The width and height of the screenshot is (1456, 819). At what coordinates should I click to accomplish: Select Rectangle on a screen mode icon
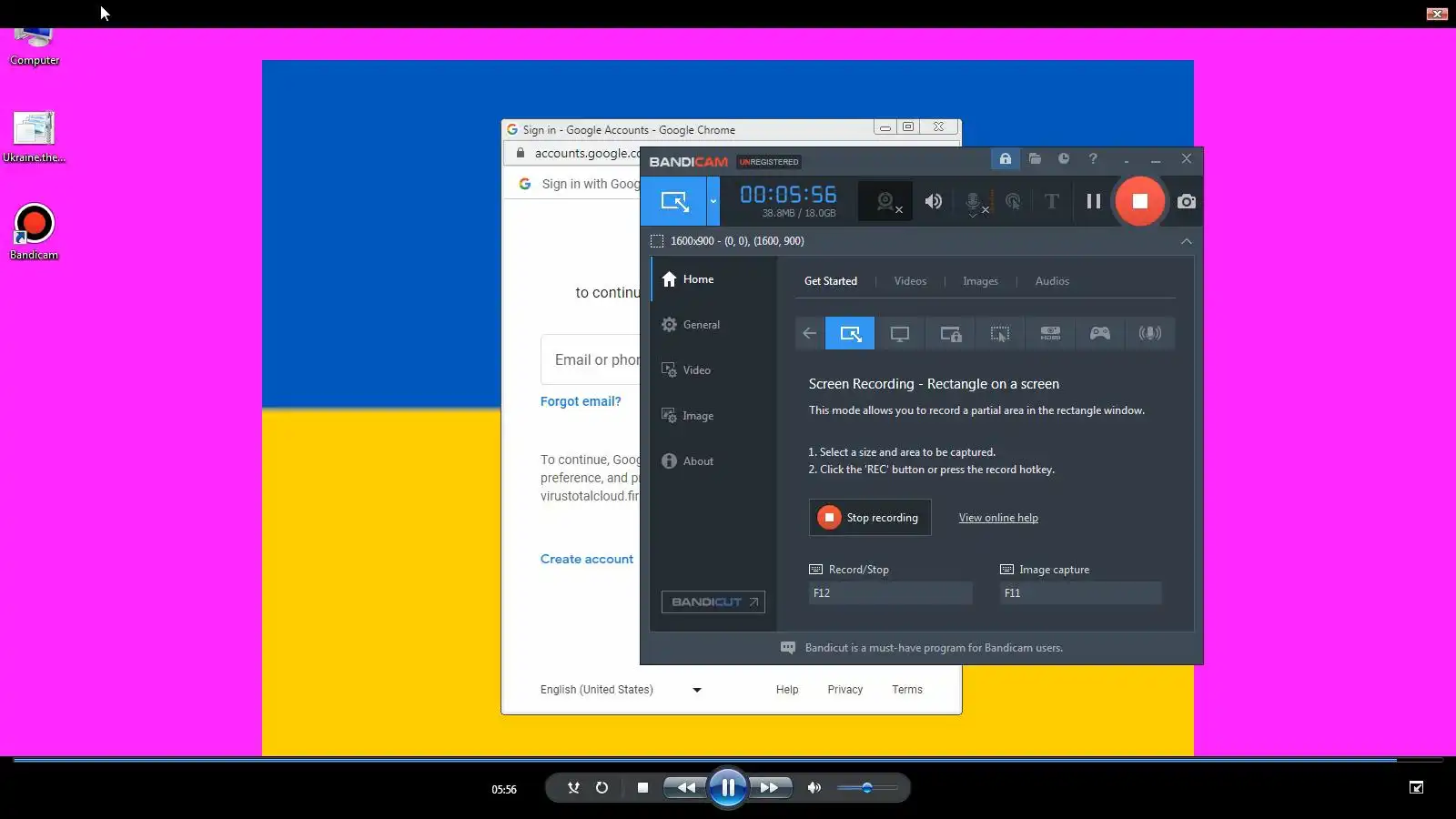click(x=850, y=333)
